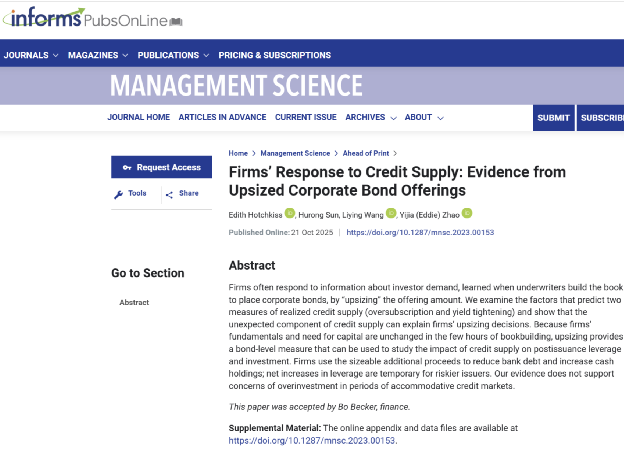
Task: Open Pricing & Subscriptions menu item
Action: (x=274, y=55)
